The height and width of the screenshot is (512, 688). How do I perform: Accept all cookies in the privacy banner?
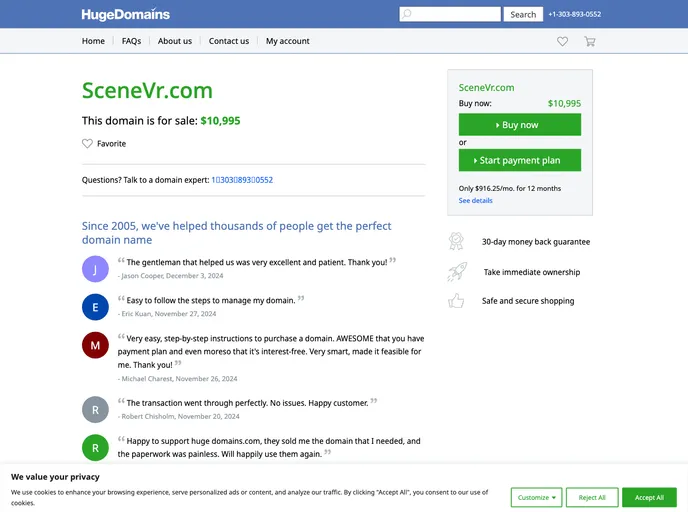click(648, 497)
